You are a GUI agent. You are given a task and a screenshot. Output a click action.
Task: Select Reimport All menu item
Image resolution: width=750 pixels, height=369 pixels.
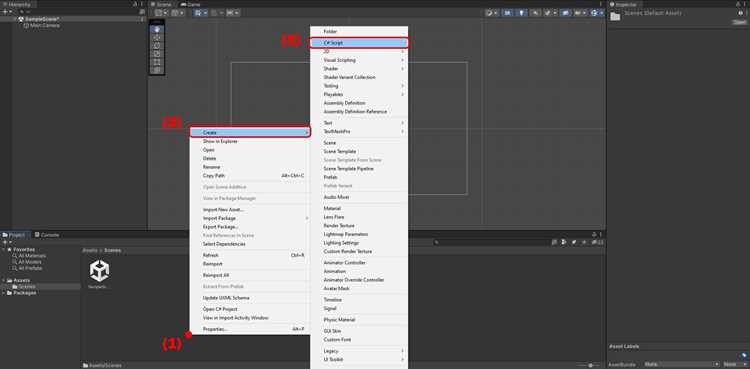[x=250, y=275]
